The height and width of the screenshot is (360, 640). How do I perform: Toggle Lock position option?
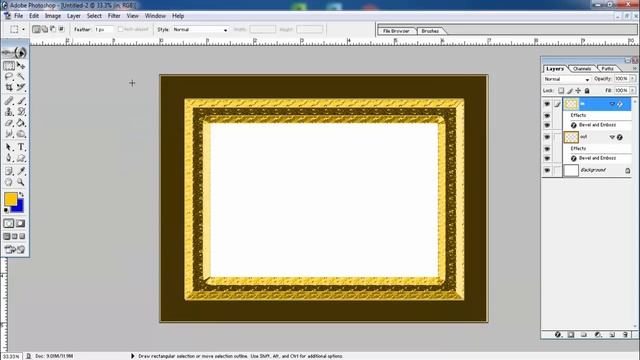(578, 91)
